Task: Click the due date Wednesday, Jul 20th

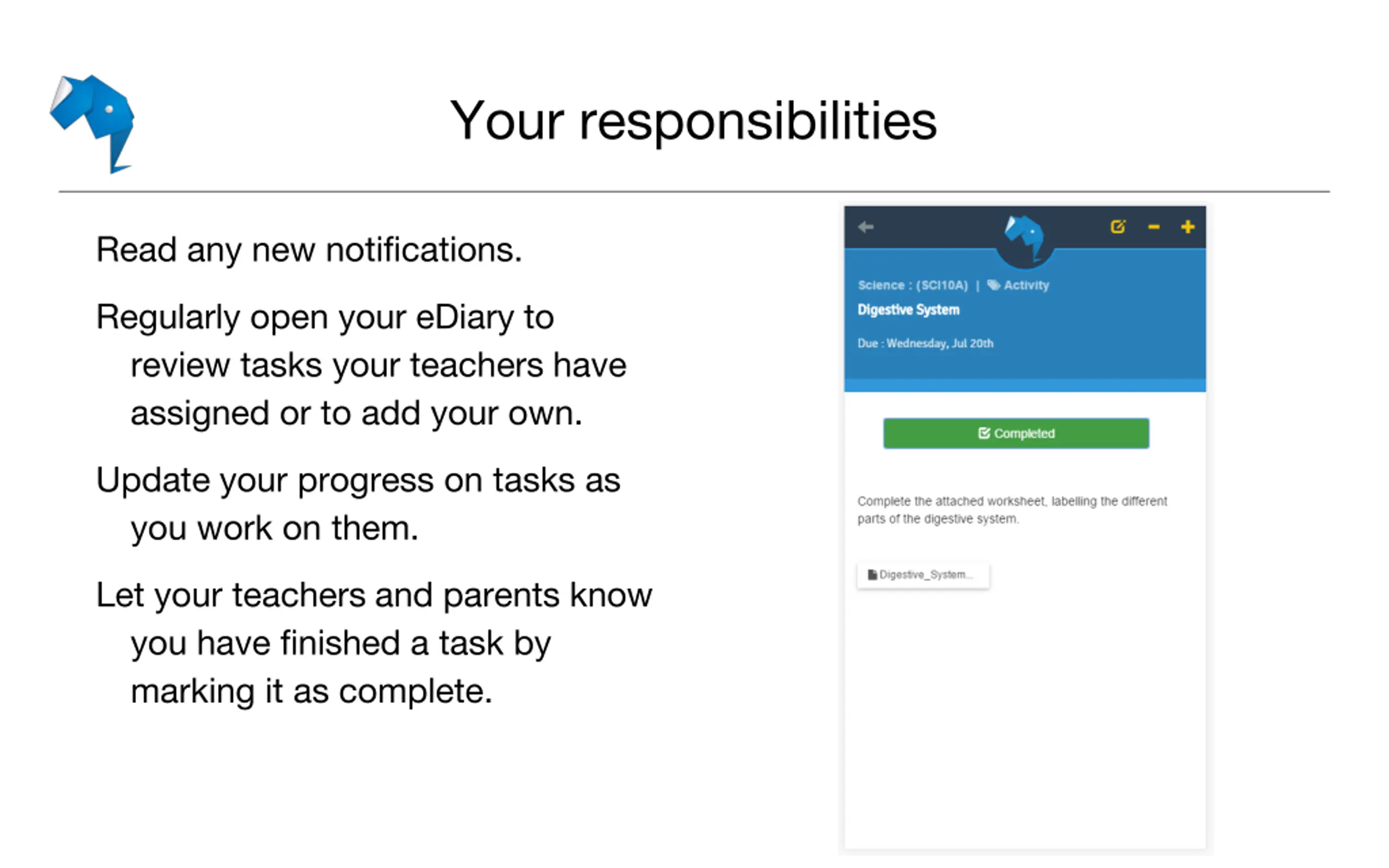Action: click(x=940, y=343)
